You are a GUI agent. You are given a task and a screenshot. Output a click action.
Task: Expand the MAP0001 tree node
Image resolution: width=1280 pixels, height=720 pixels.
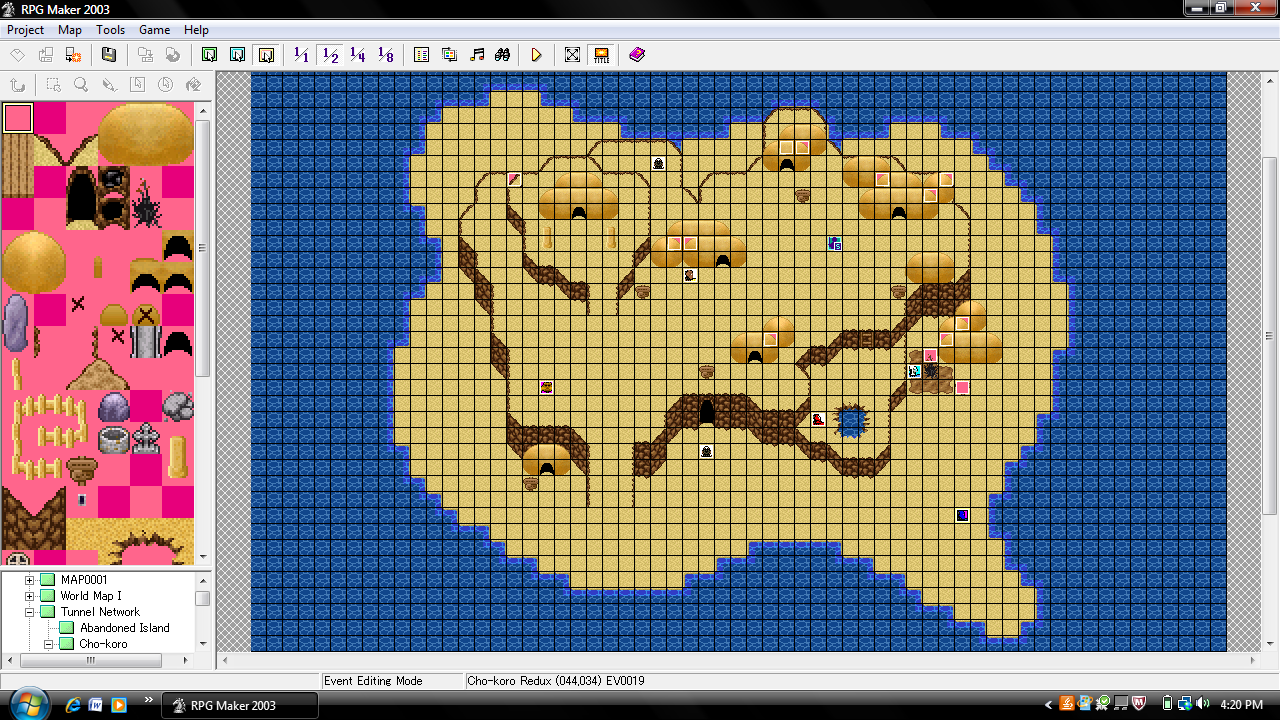click(x=30, y=580)
